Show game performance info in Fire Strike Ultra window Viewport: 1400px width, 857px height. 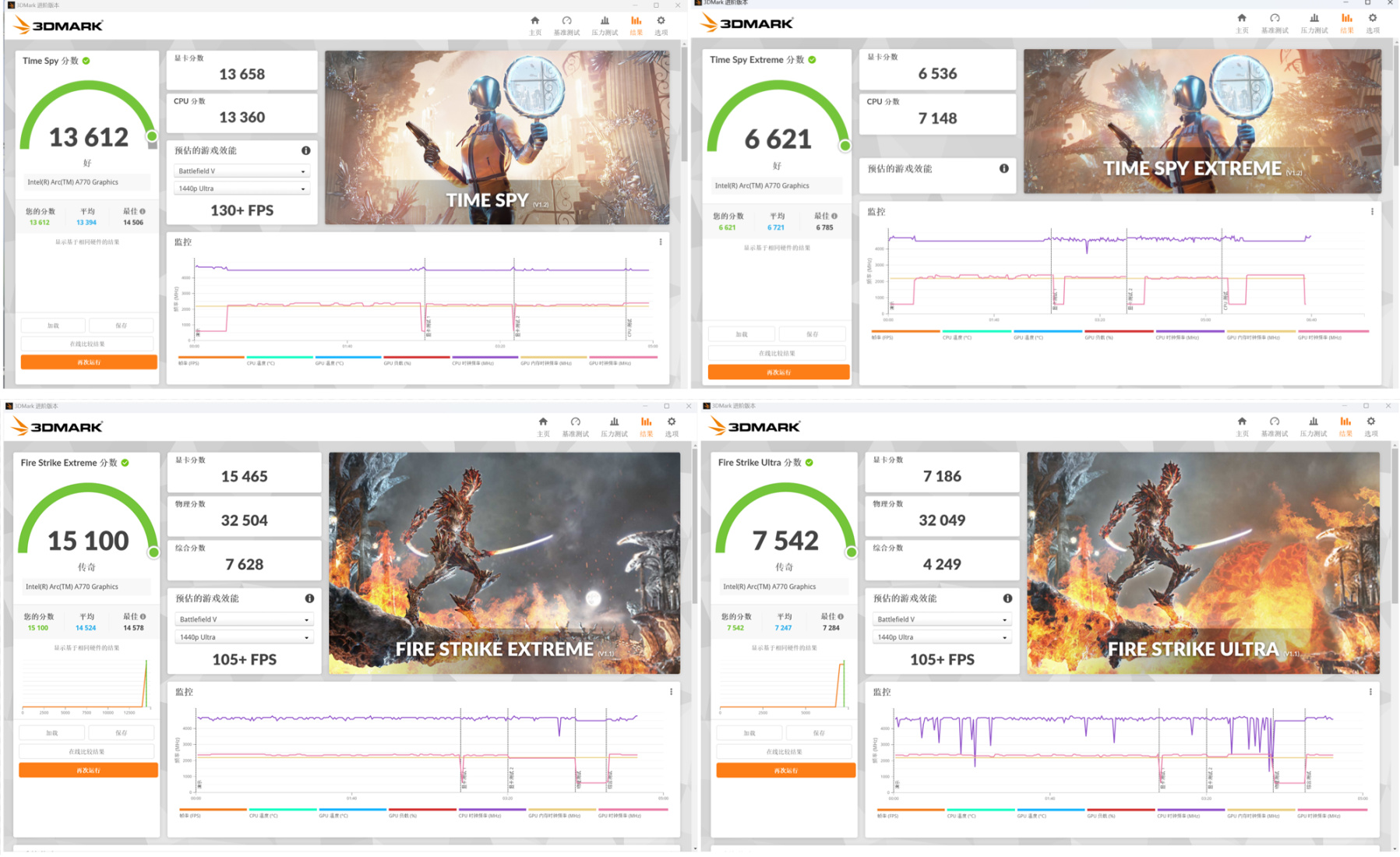pyautogui.click(x=1007, y=598)
